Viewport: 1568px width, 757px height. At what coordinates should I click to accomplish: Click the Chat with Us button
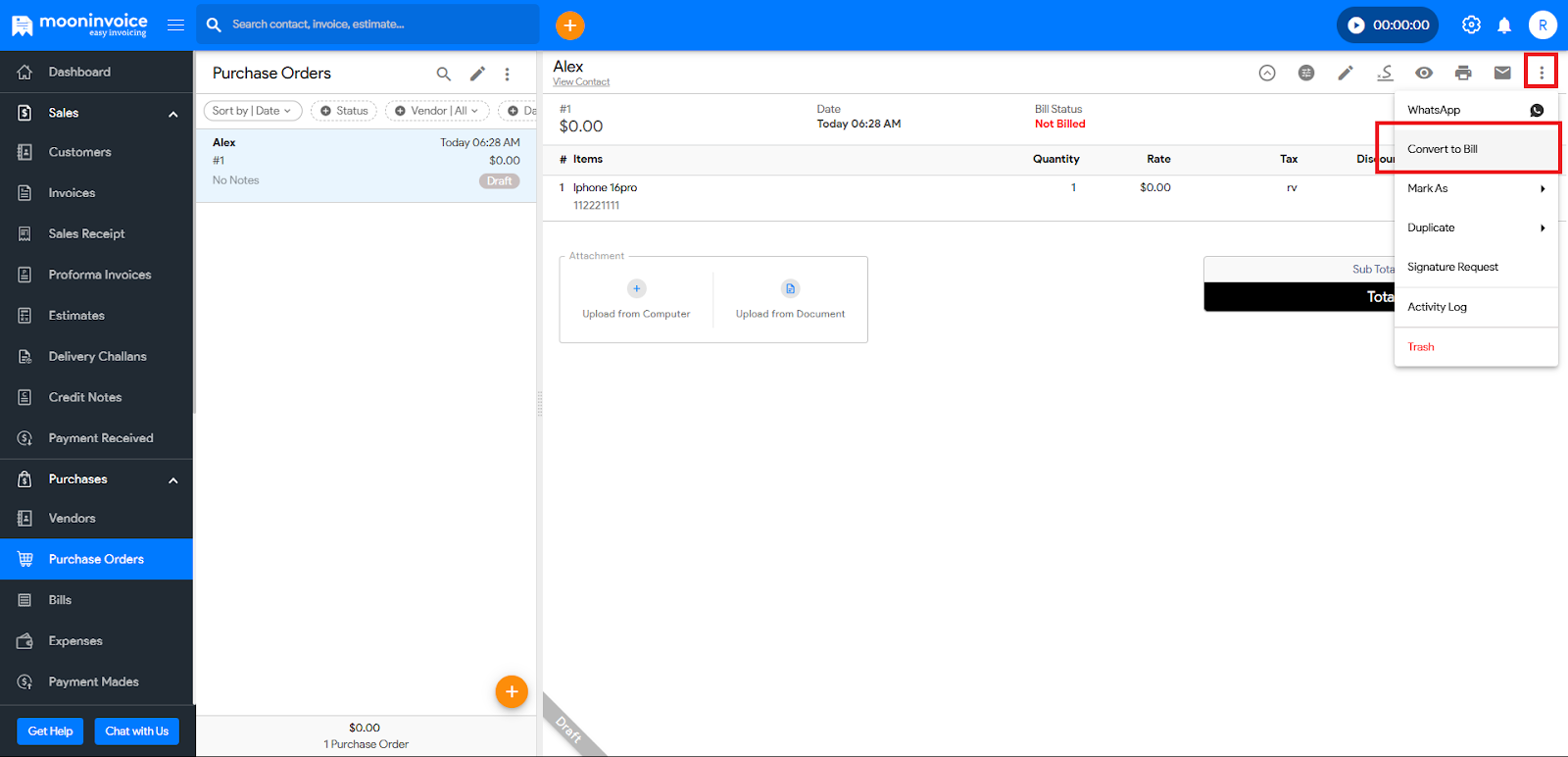point(136,732)
